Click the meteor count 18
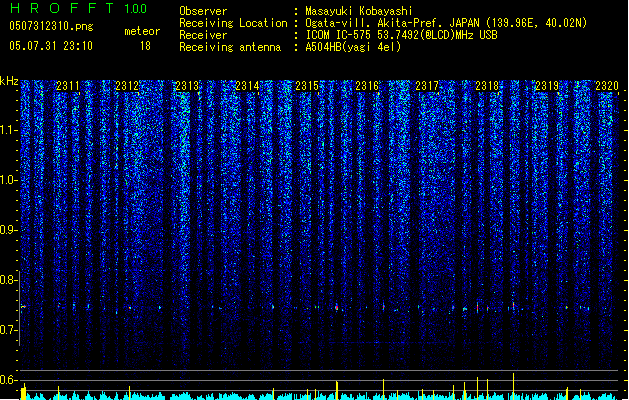629x400 pixels. (x=145, y=46)
